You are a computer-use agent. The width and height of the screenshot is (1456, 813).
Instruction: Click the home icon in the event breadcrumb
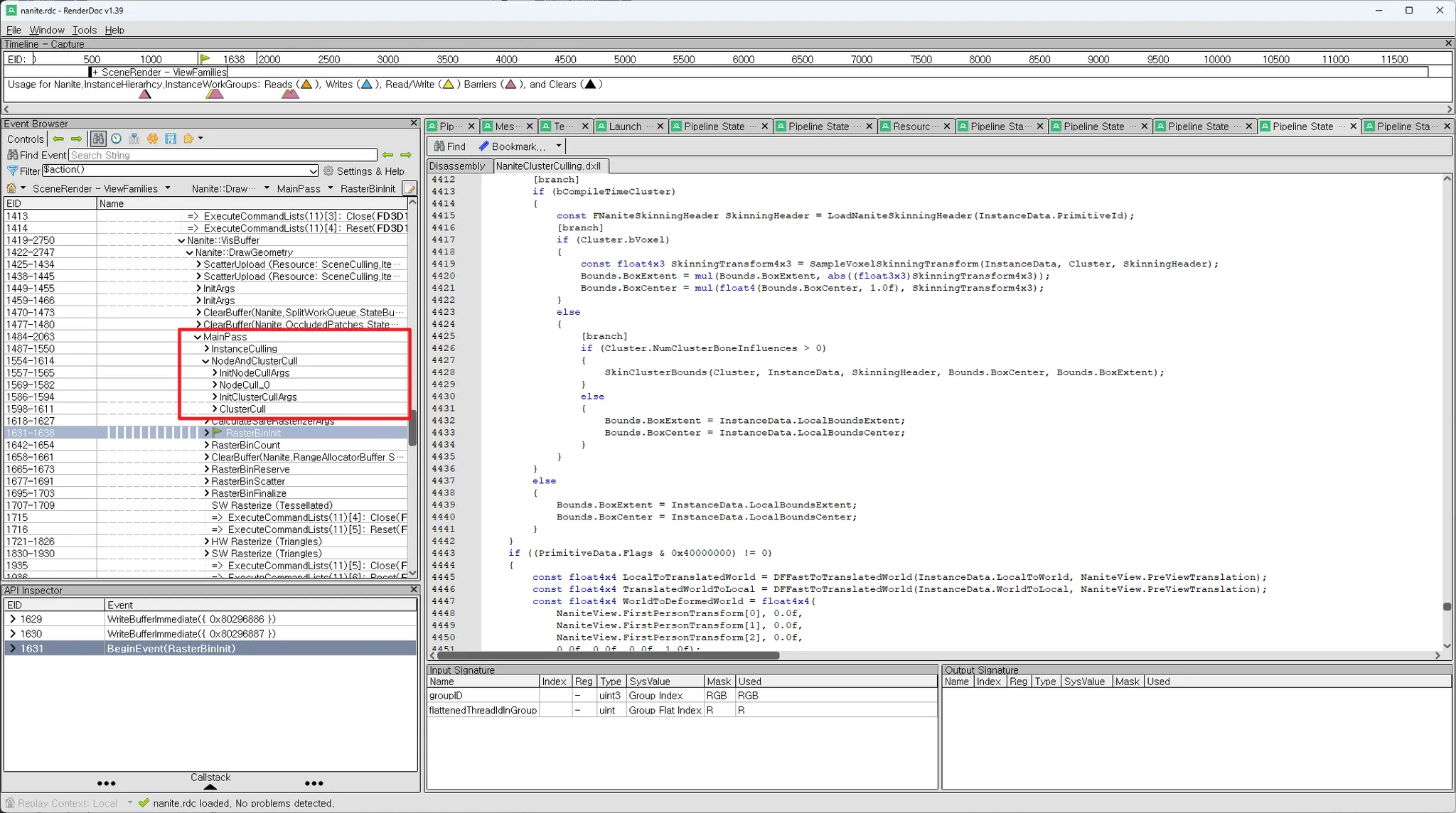[x=11, y=188]
